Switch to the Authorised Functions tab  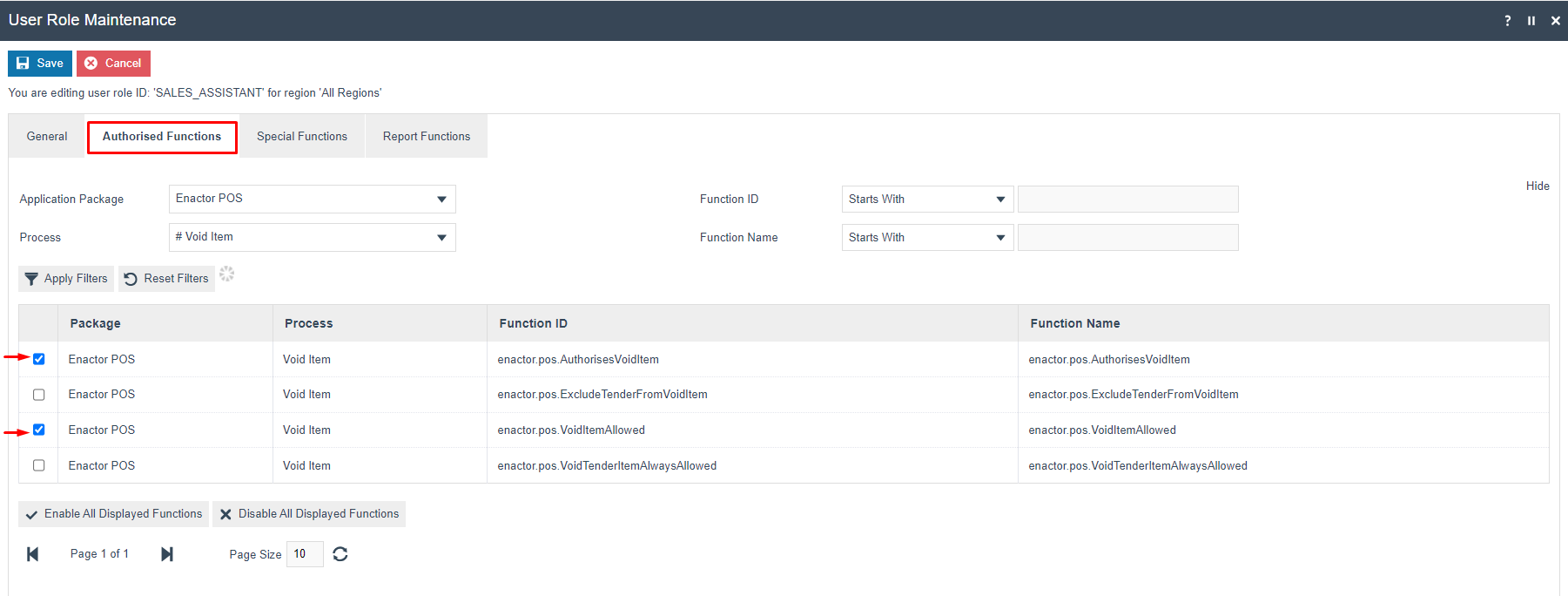tap(162, 137)
